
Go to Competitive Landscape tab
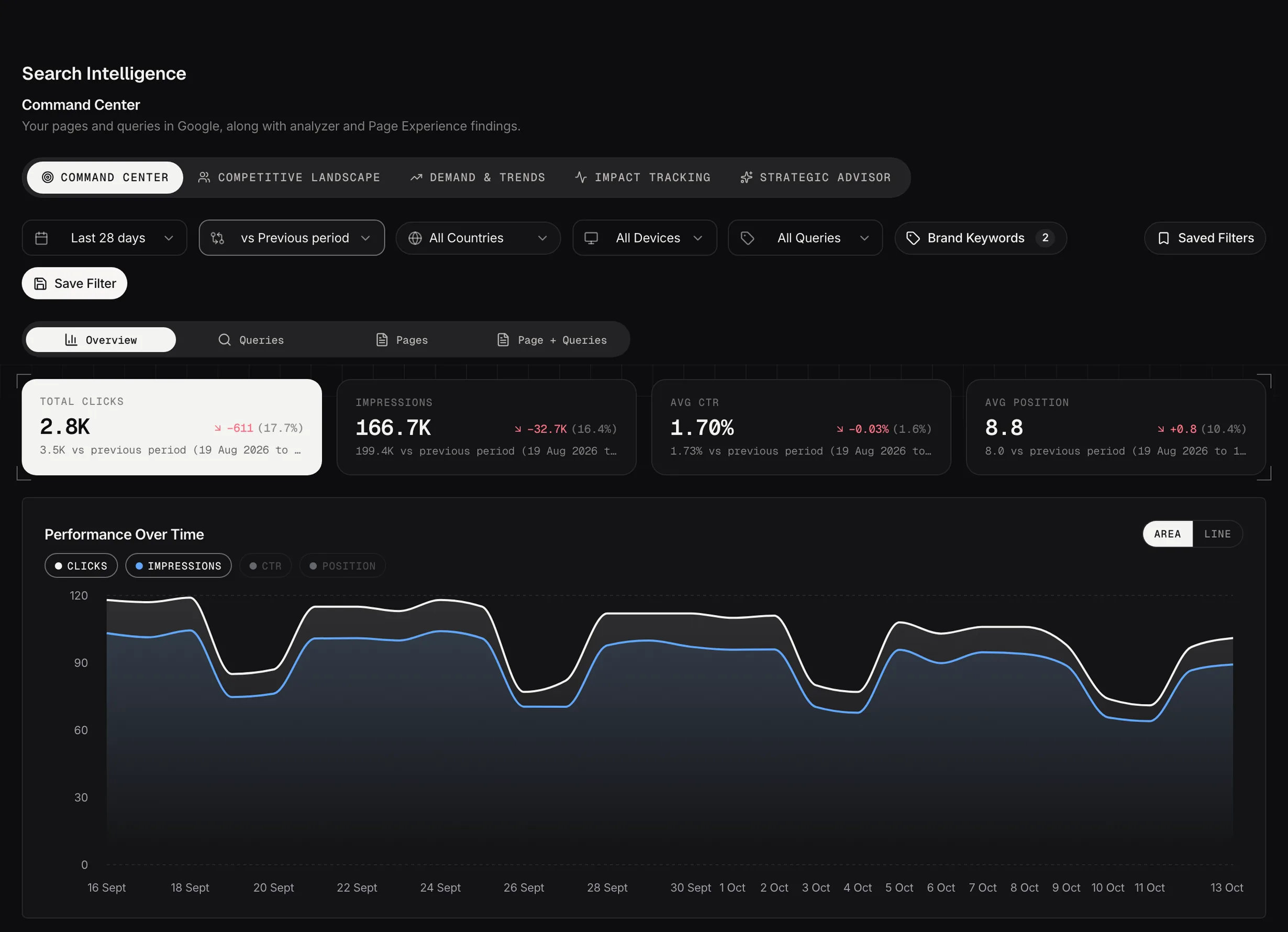pos(289,177)
